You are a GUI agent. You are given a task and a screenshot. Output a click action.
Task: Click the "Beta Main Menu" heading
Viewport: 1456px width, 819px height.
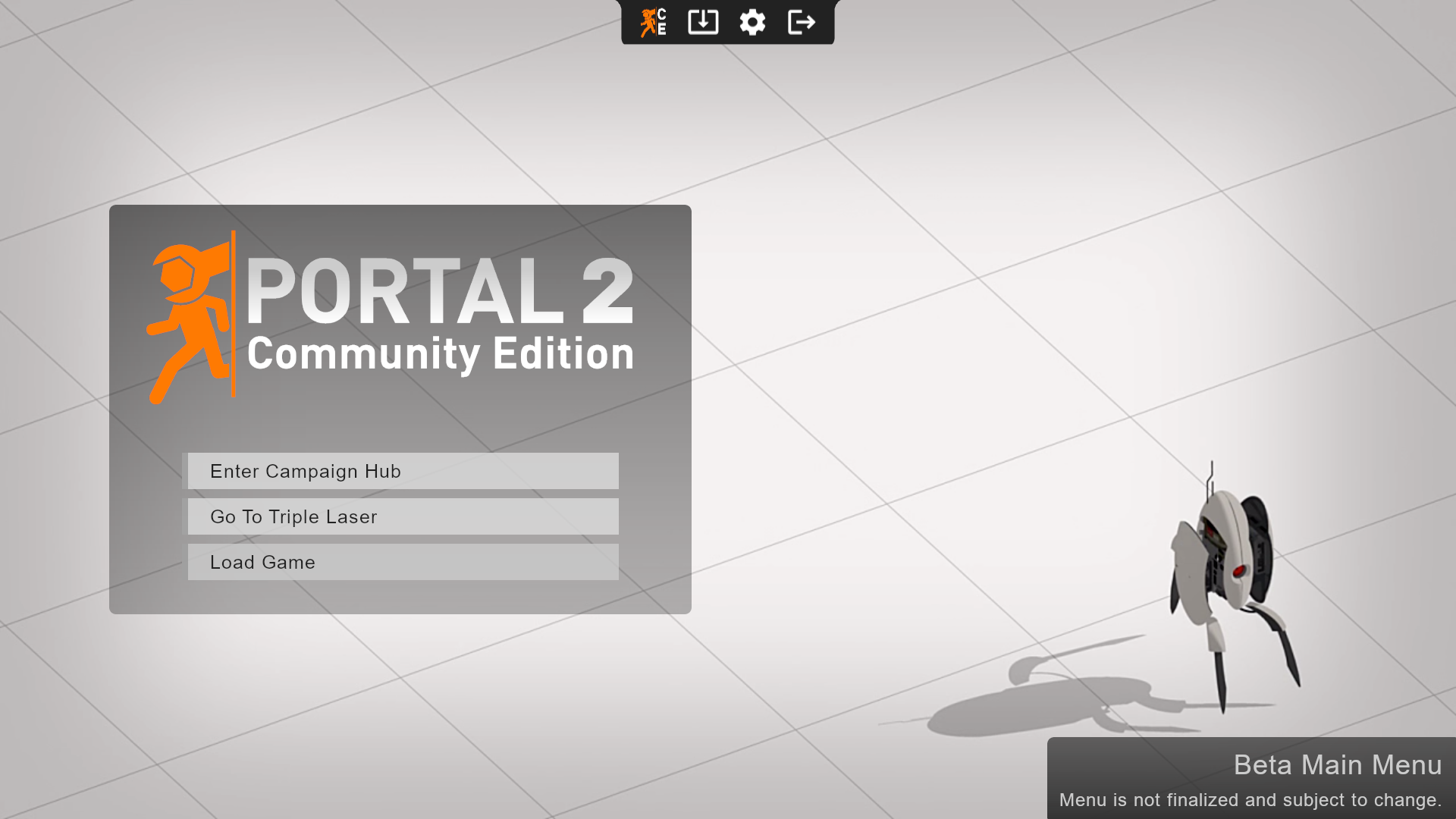point(1337,764)
